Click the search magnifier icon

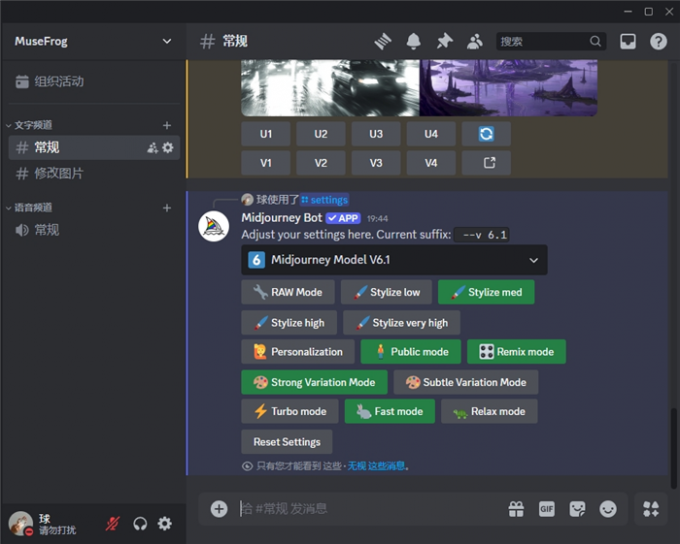pyautogui.click(x=595, y=41)
